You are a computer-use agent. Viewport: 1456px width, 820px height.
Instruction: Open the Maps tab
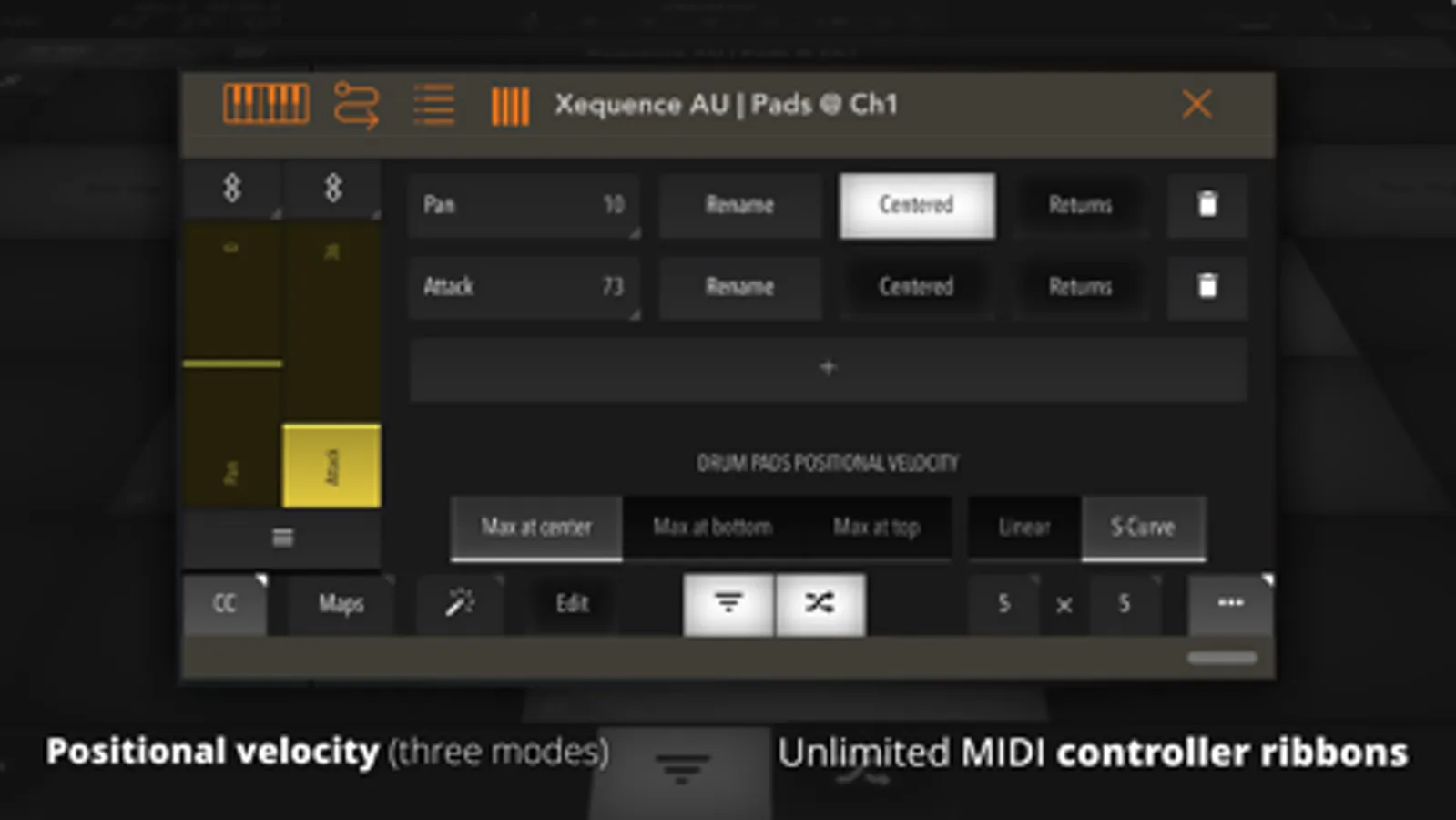tap(341, 603)
